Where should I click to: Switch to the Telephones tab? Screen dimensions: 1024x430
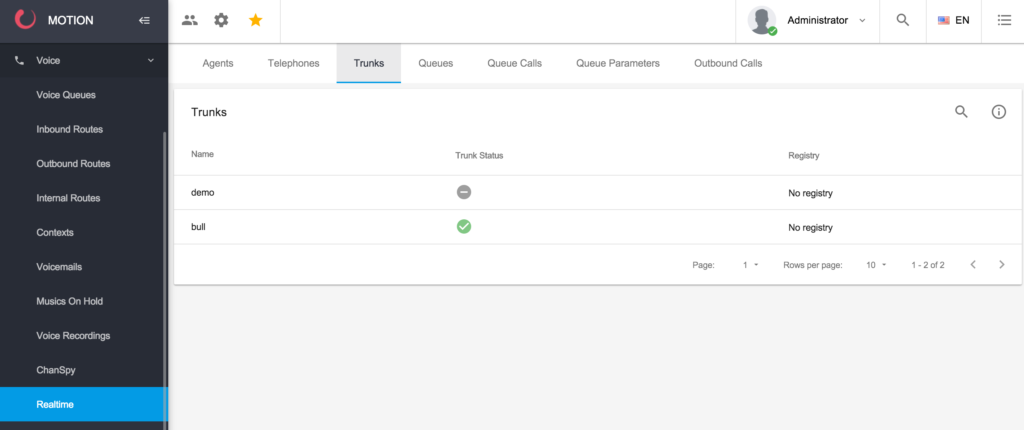click(x=293, y=63)
